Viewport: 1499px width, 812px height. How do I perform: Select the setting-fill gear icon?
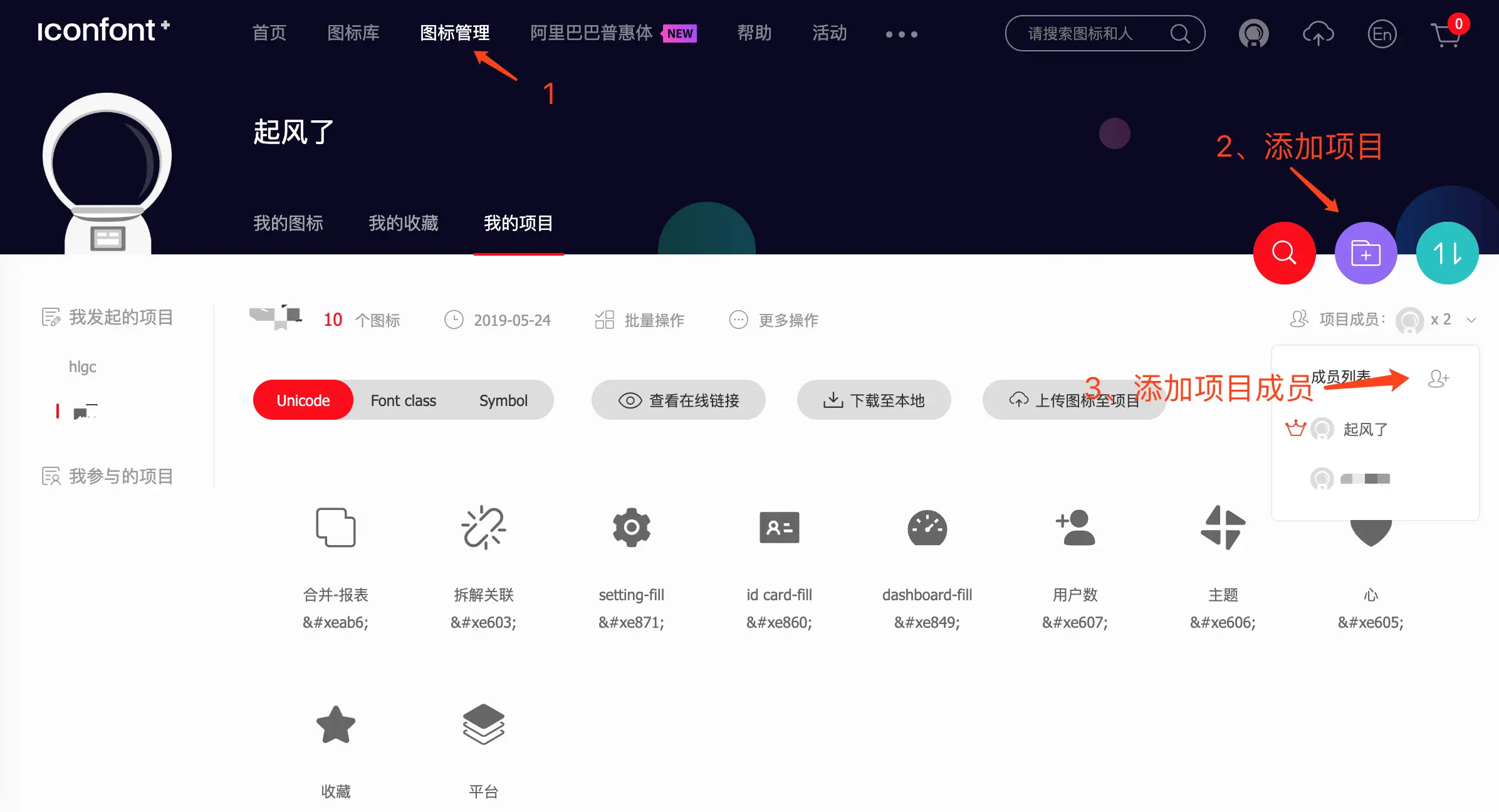click(x=631, y=528)
